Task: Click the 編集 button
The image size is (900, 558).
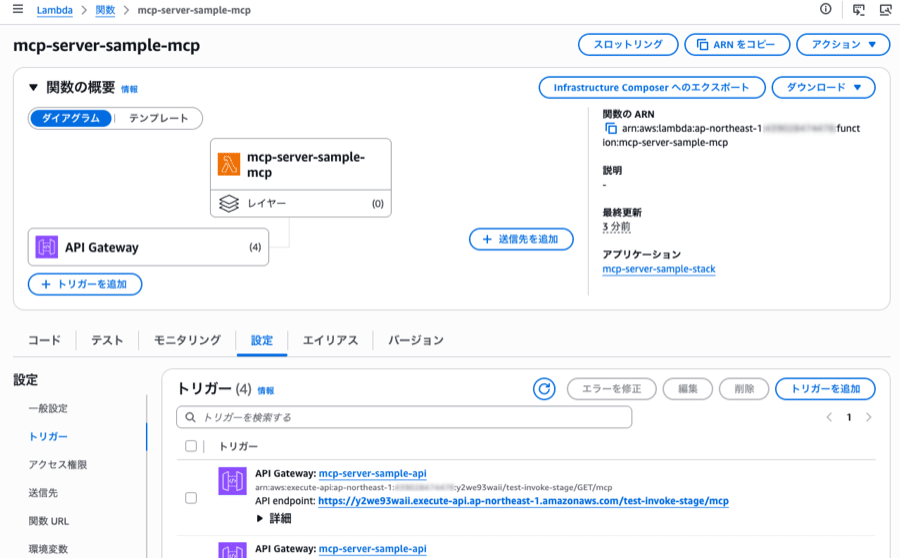Action: [x=688, y=389]
